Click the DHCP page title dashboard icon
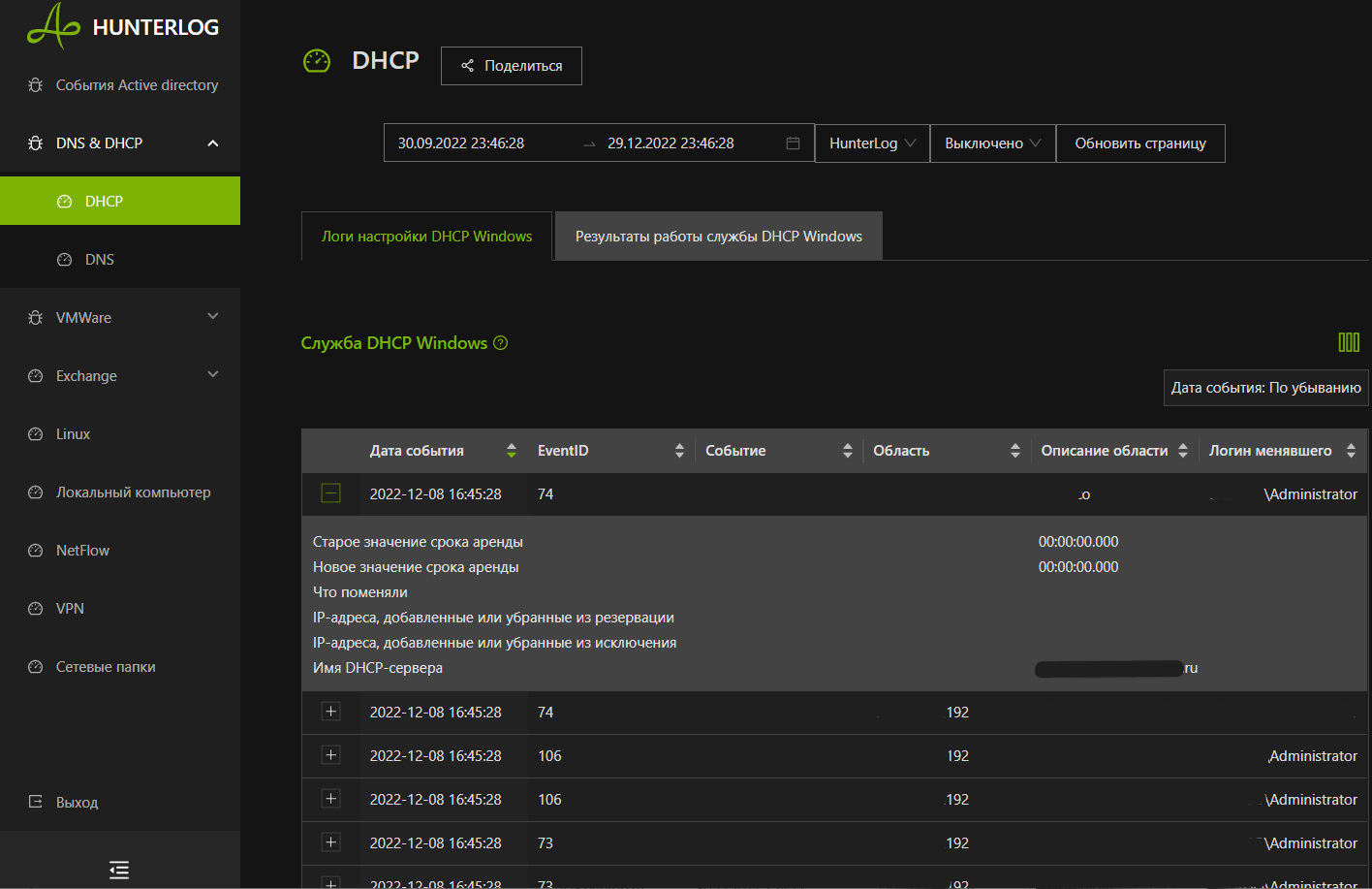 (317, 61)
